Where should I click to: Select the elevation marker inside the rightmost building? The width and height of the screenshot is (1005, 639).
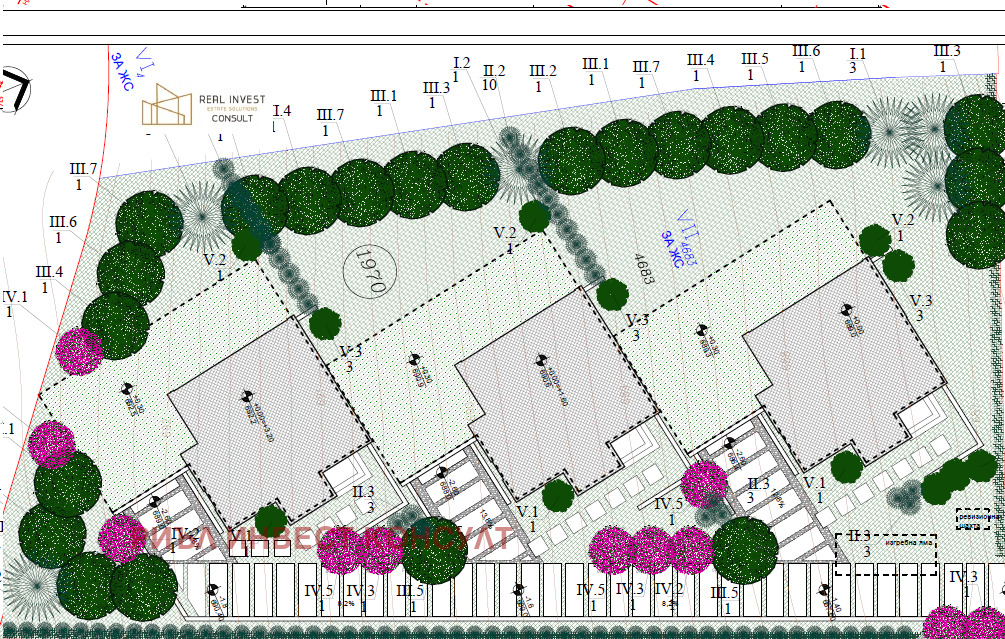pyautogui.click(x=848, y=318)
